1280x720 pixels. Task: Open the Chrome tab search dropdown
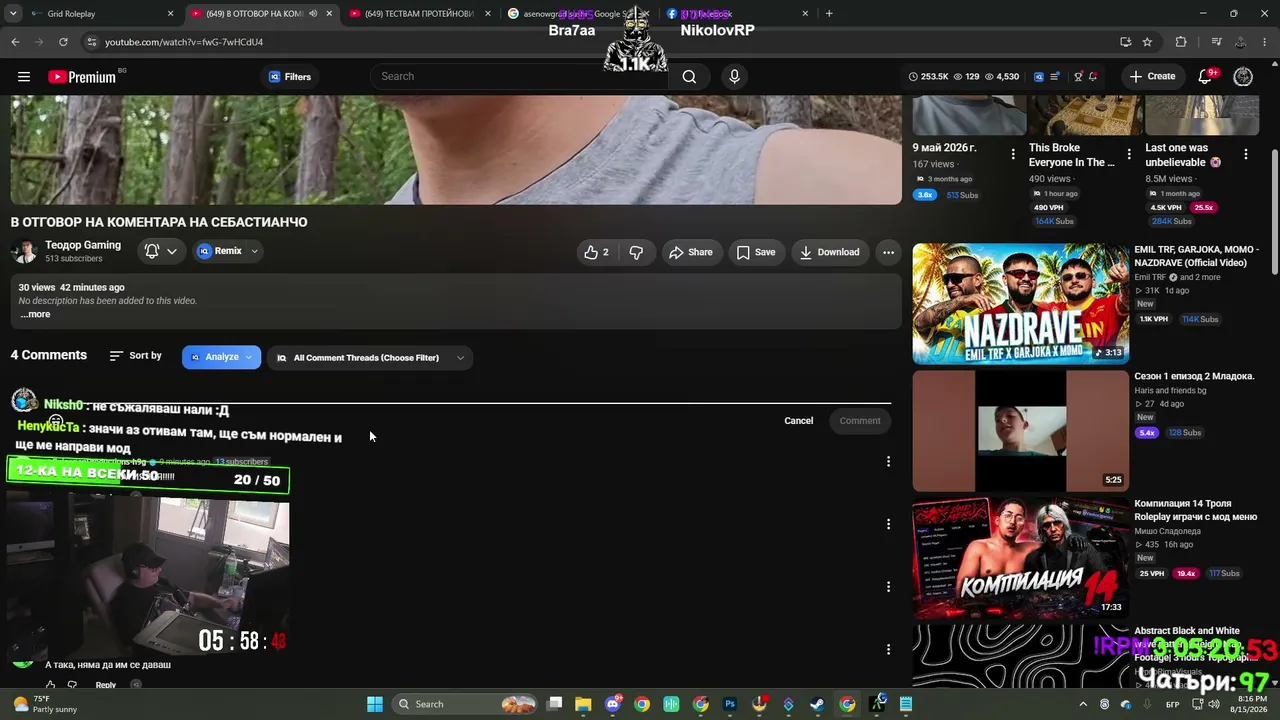coord(14,14)
